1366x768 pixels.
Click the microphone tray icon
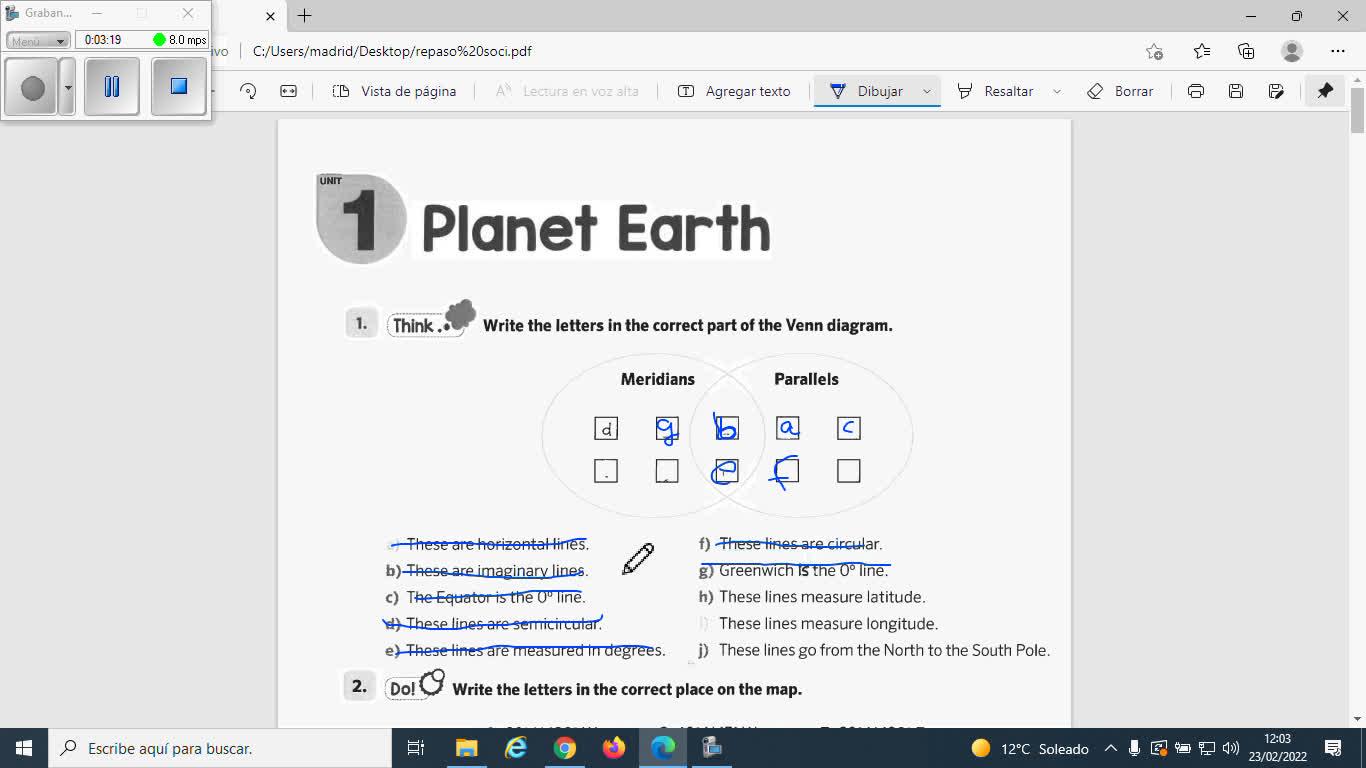[1135, 748]
